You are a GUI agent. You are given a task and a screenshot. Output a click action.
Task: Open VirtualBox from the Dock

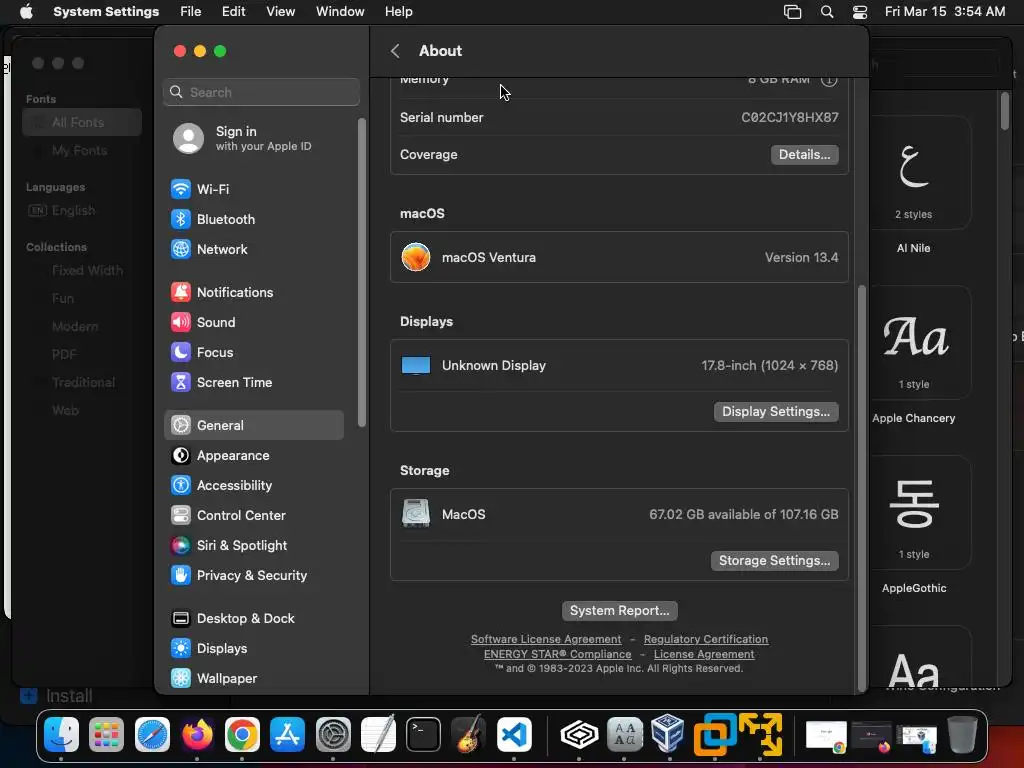(669, 735)
